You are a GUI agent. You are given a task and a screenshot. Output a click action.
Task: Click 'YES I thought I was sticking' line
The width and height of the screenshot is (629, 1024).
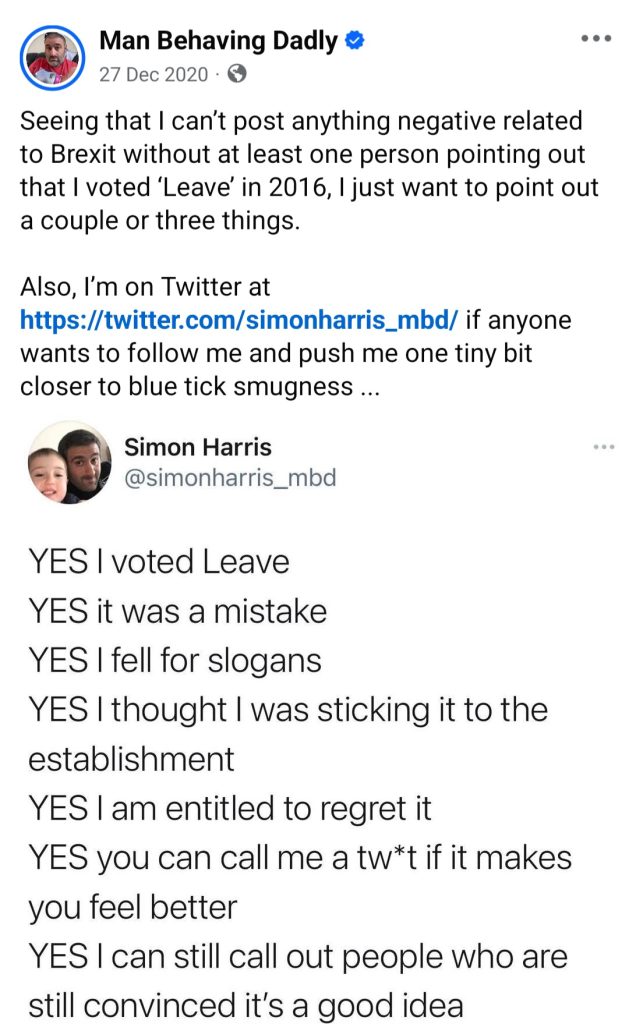click(x=288, y=710)
